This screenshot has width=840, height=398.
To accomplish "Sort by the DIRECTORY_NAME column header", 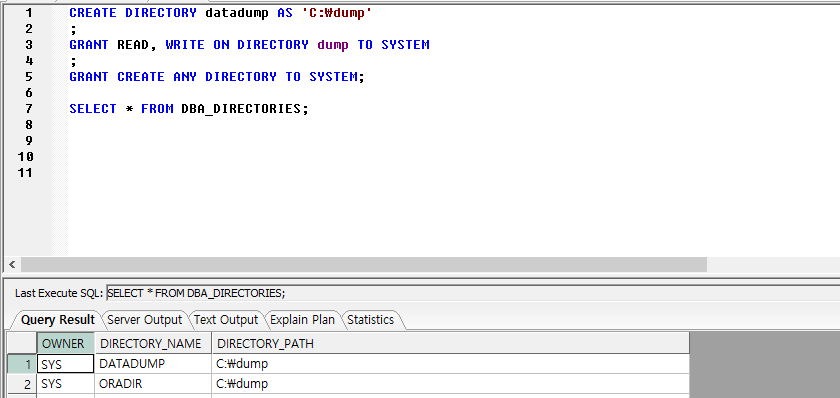I will point(153,343).
